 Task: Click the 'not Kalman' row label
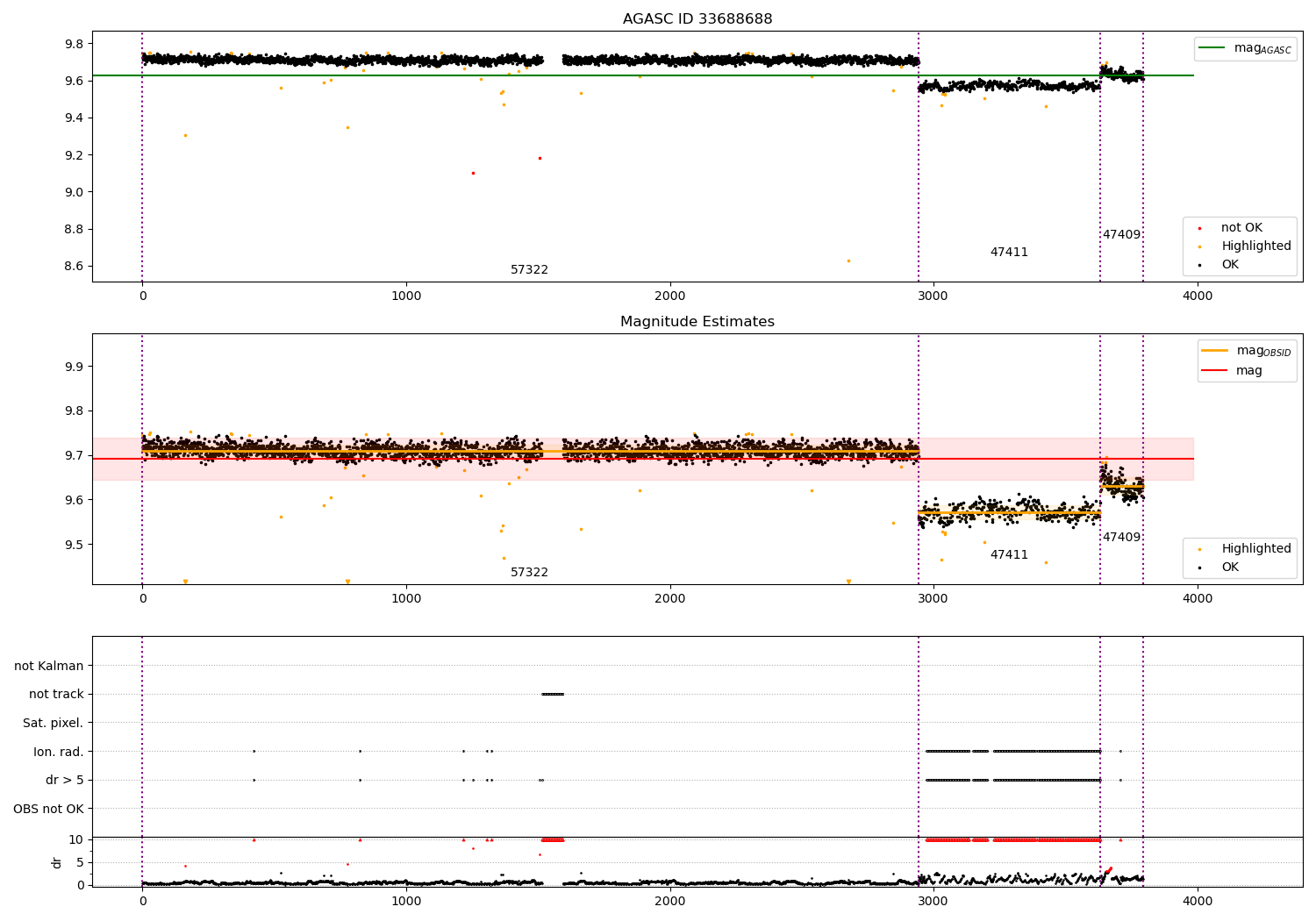click(x=49, y=667)
